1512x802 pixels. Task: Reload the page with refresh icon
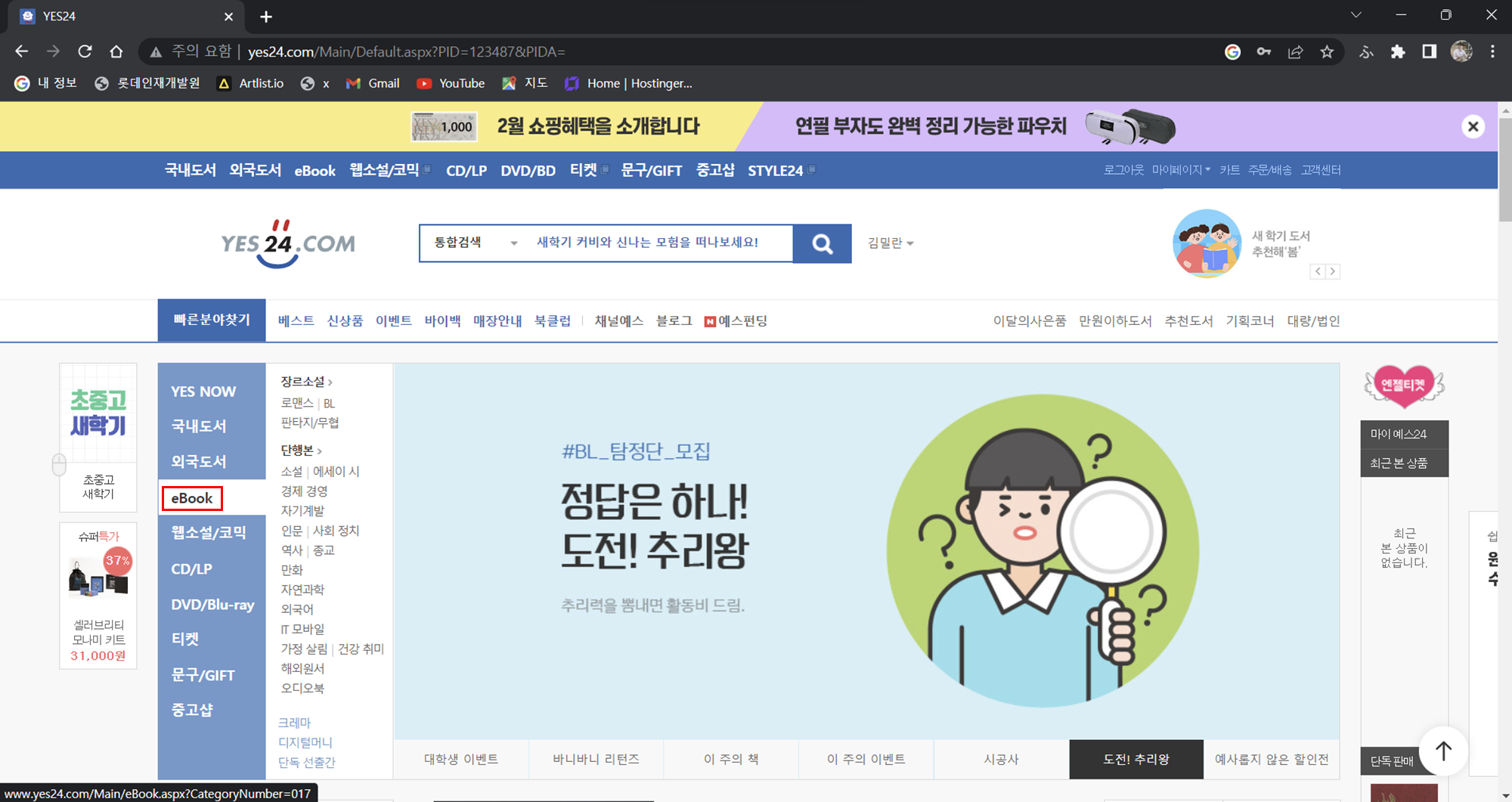[85, 51]
